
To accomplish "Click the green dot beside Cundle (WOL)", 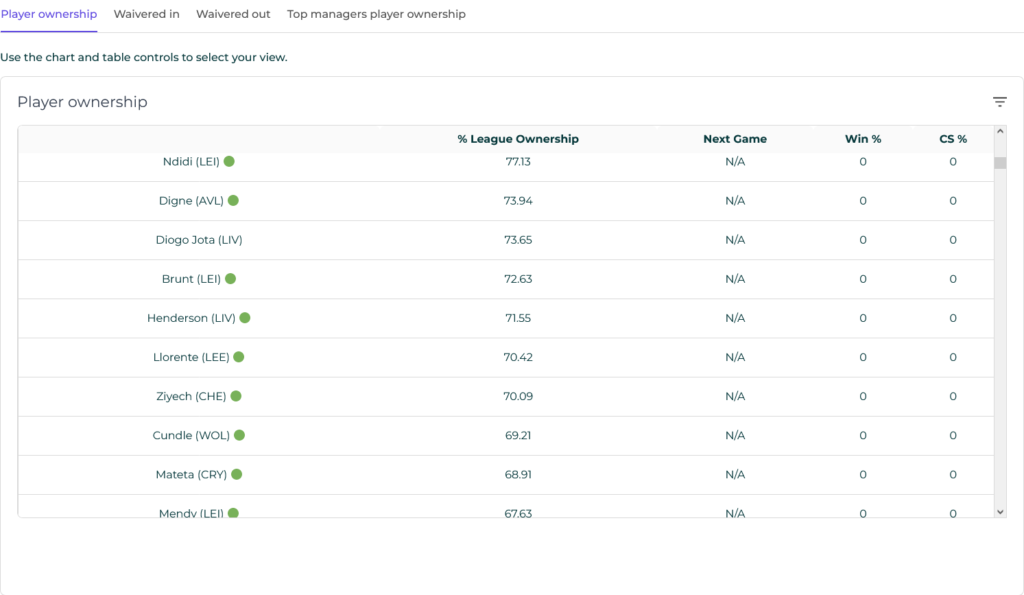I will click(x=240, y=435).
